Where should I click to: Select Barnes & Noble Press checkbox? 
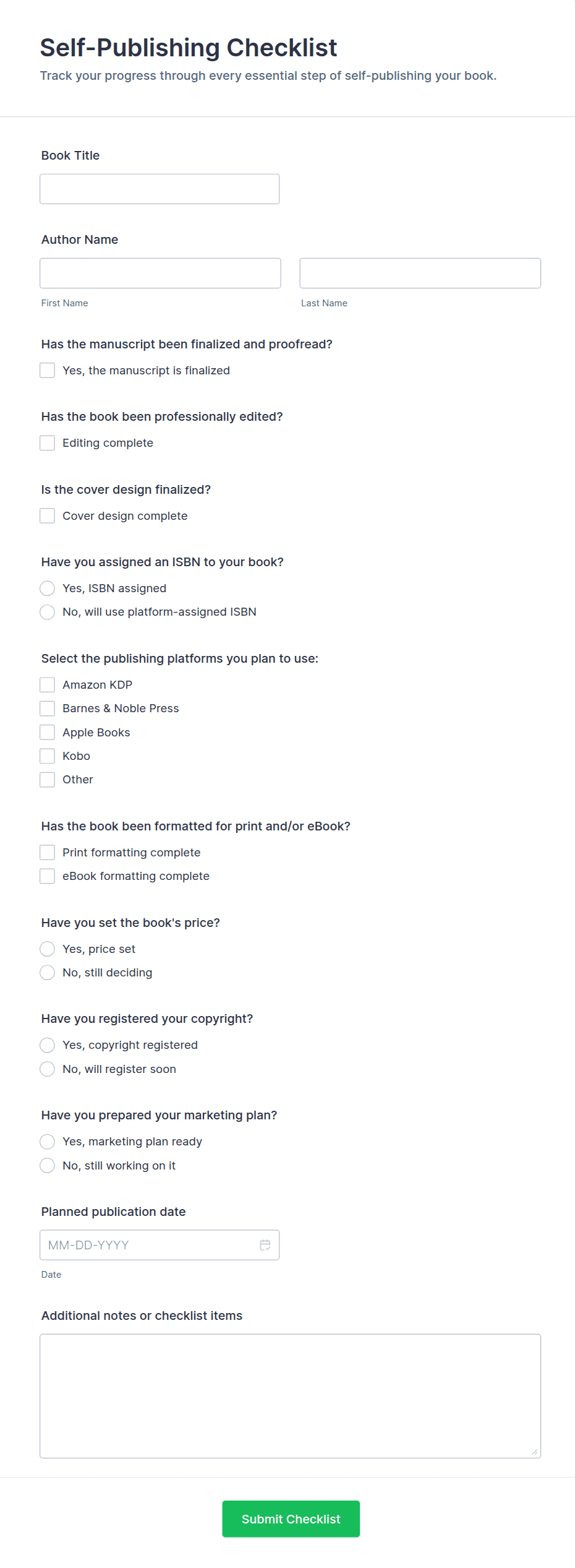48,709
